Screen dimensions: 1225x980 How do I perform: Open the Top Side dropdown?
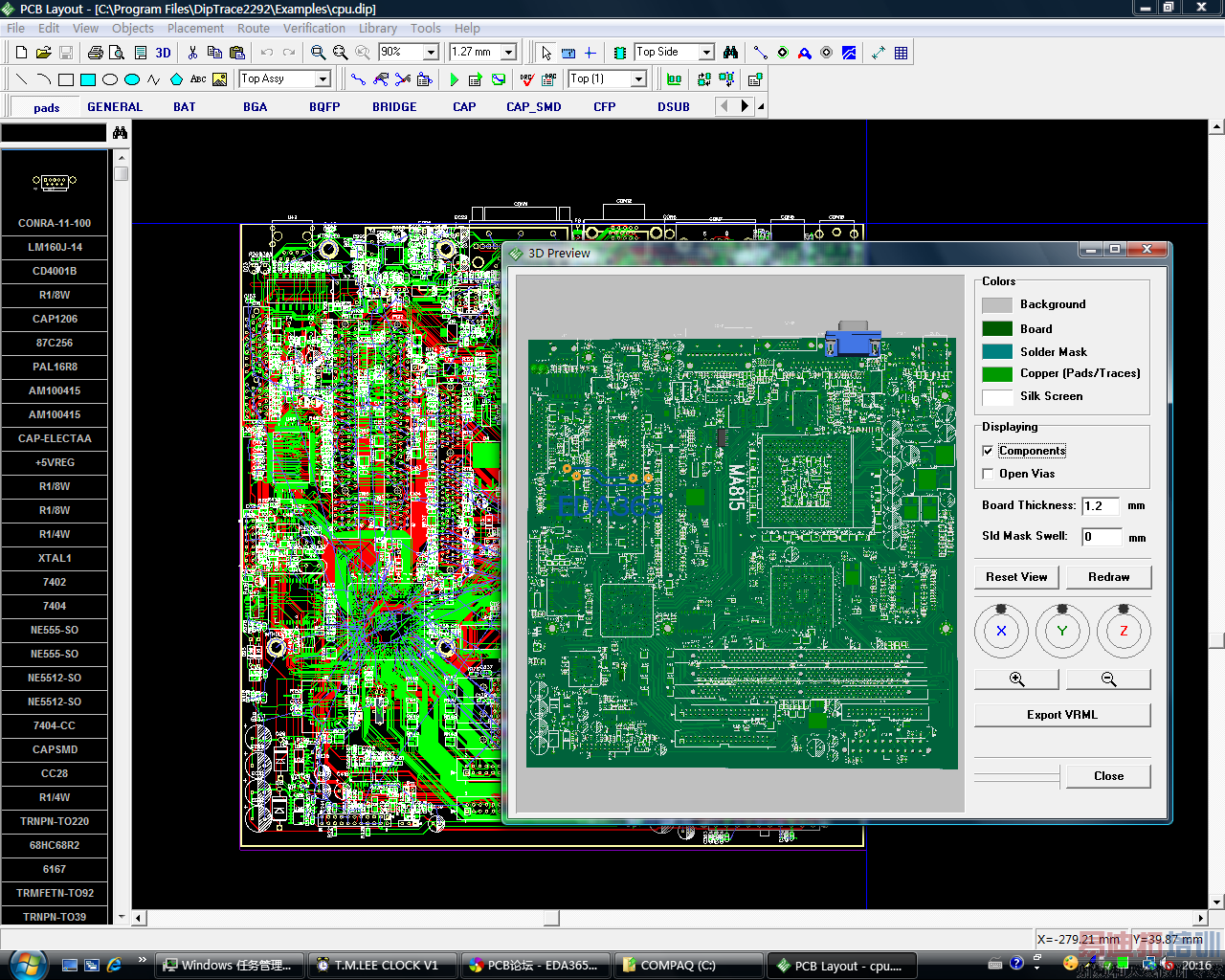point(706,53)
